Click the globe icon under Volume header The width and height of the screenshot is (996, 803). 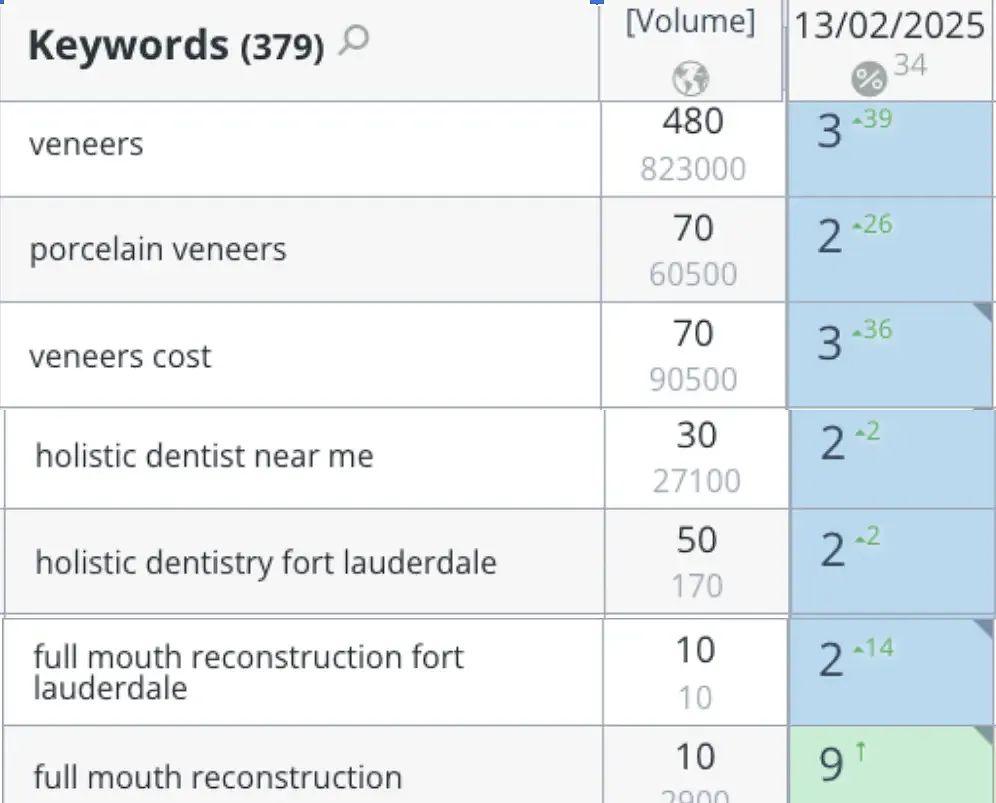tap(691, 77)
